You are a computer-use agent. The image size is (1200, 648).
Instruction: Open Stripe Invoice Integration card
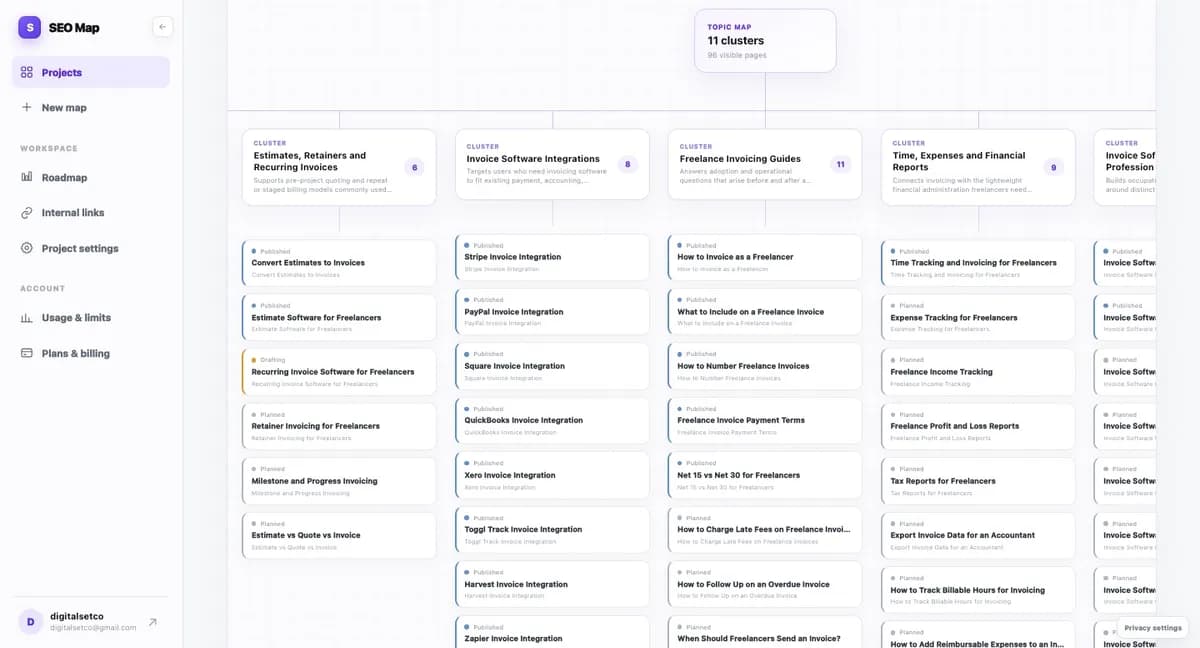[x=552, y=257]
